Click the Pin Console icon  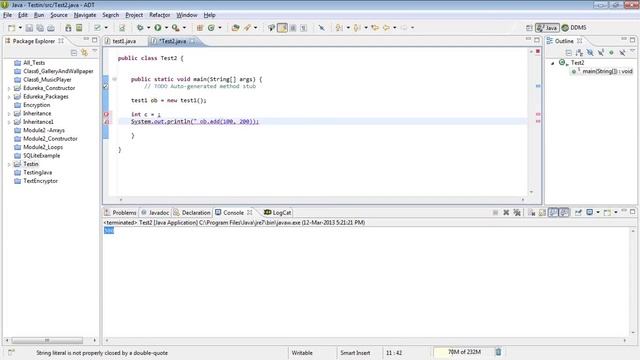(578, 213)
